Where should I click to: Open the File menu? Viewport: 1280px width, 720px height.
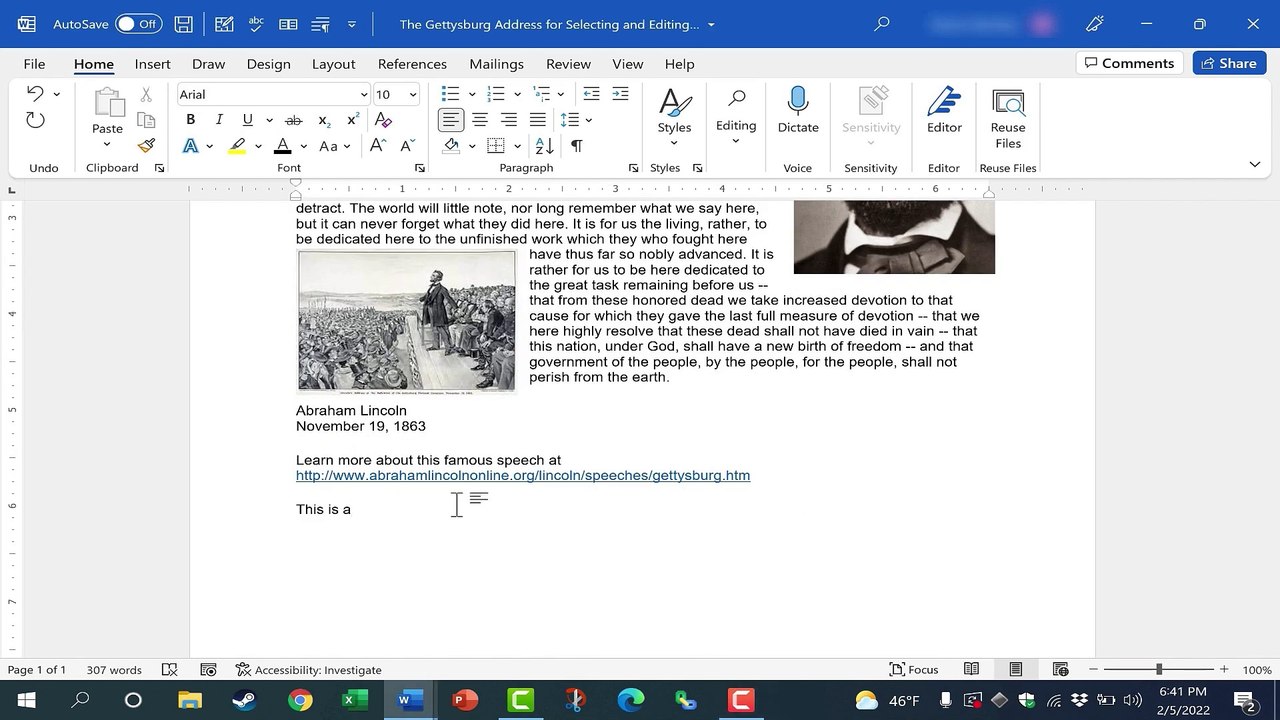coord(34,64)
